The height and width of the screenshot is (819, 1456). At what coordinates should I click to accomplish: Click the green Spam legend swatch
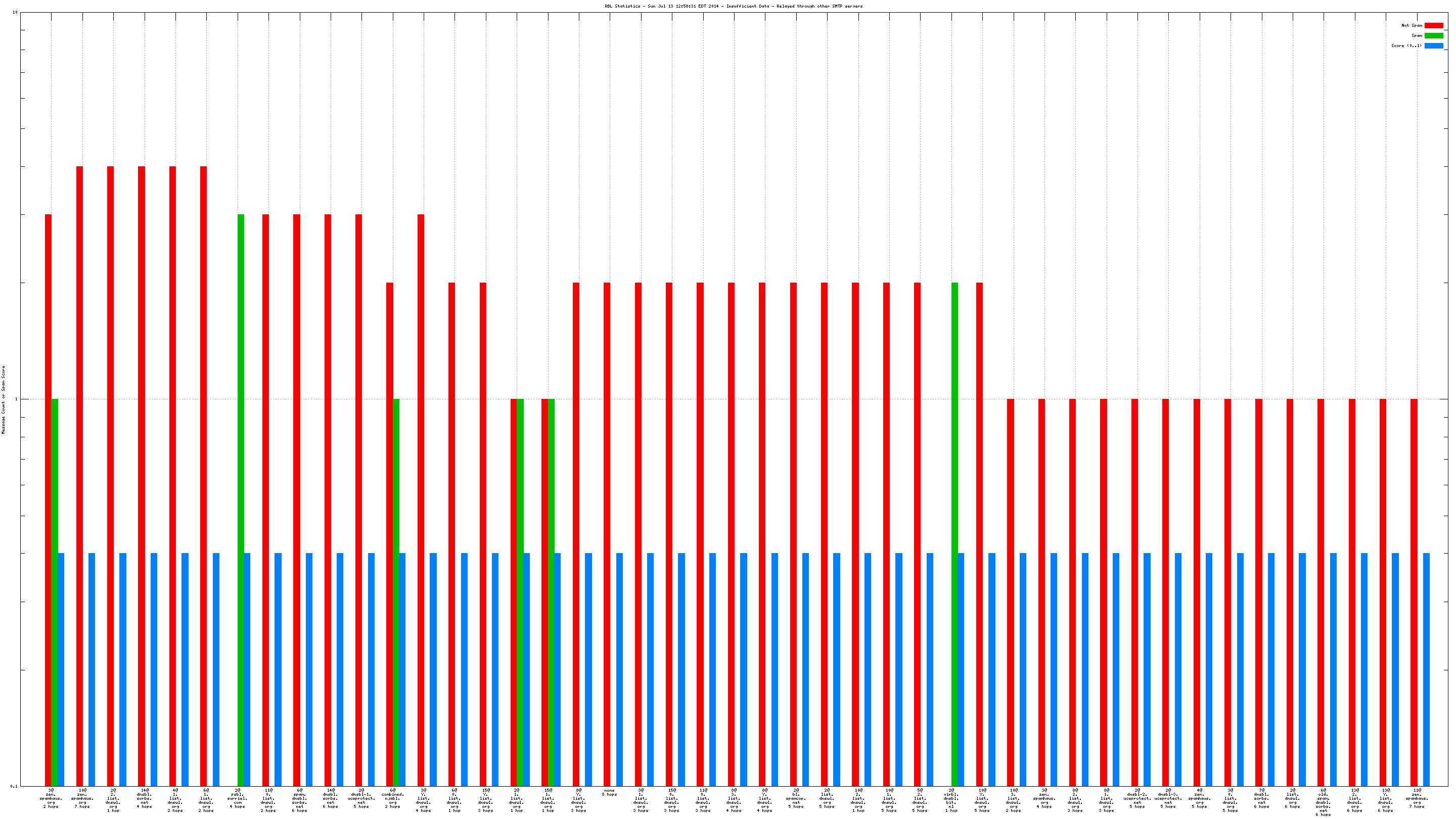(1433, 35)
